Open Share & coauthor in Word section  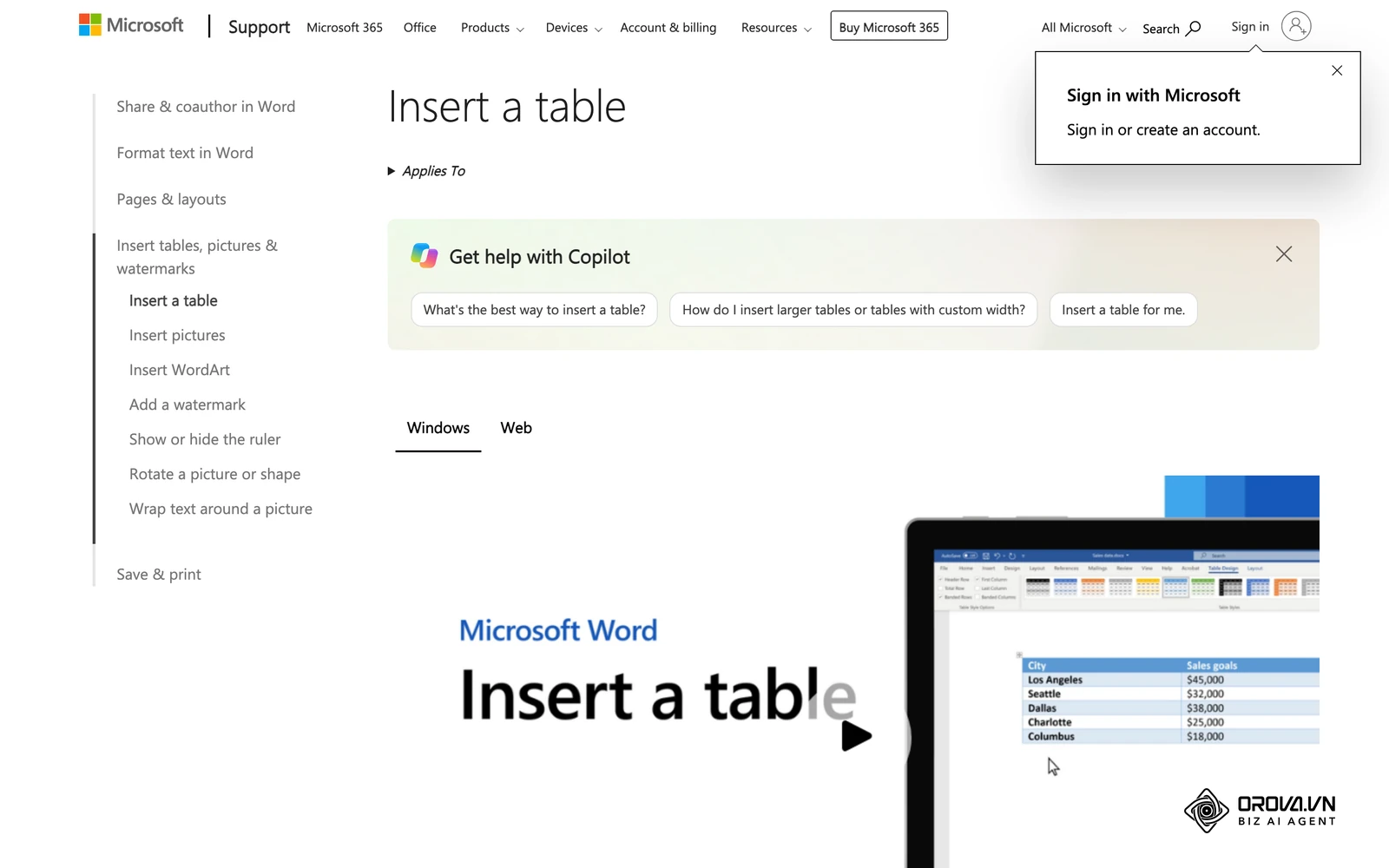206,107
